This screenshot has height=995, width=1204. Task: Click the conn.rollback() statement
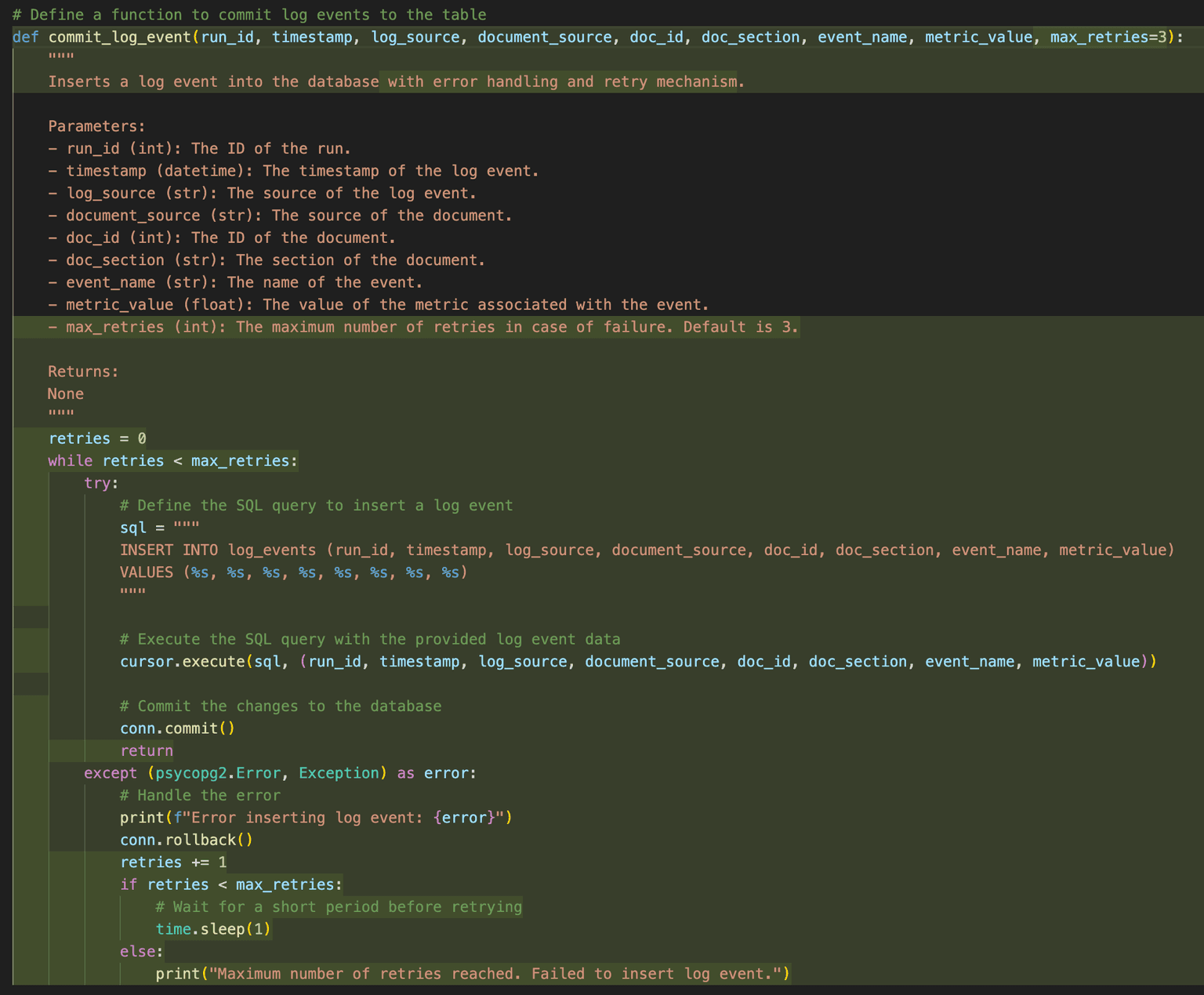pos(187,840)
